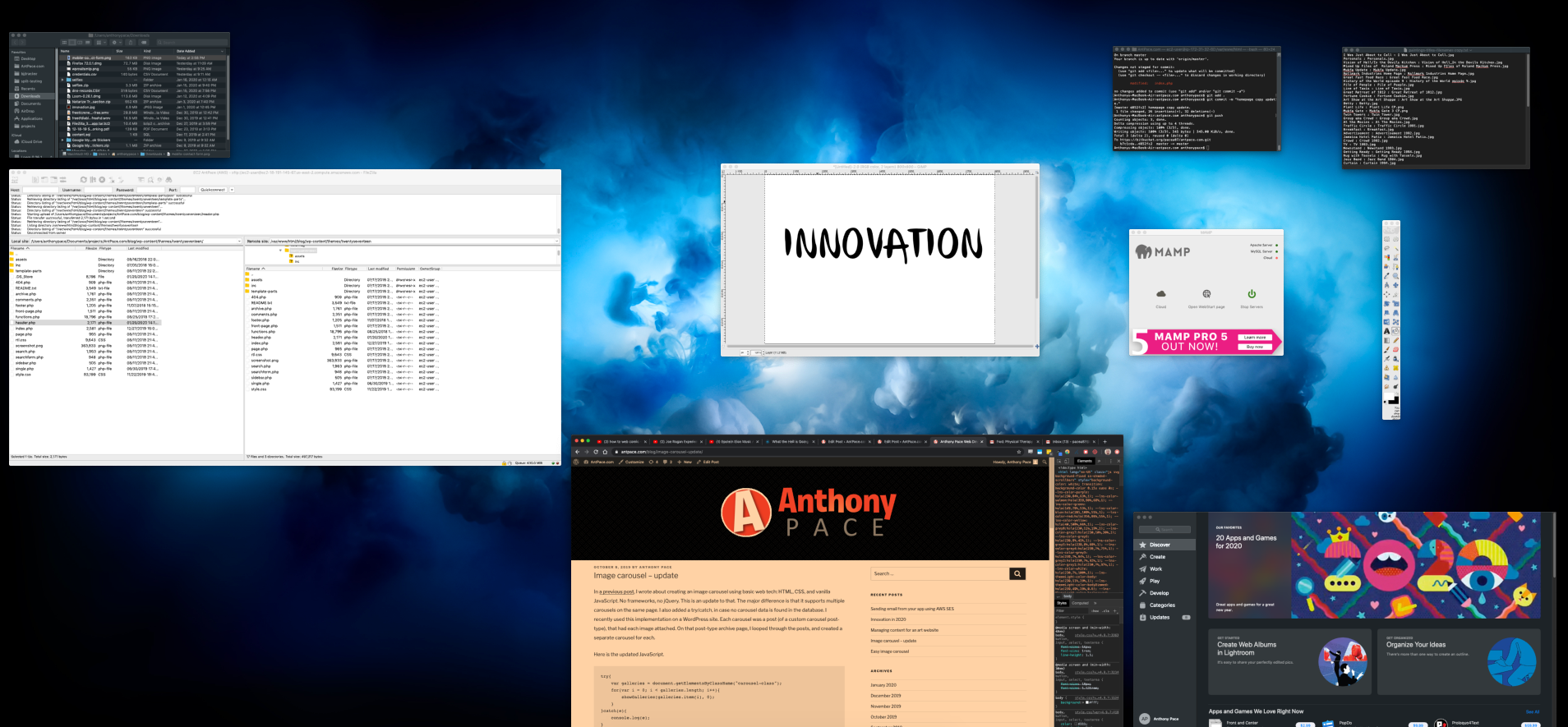The height and width of the screenshot is (727, 1568).
Task: Click Open WebStart page icon in MAMP
Action: [x=1206, y=294]
